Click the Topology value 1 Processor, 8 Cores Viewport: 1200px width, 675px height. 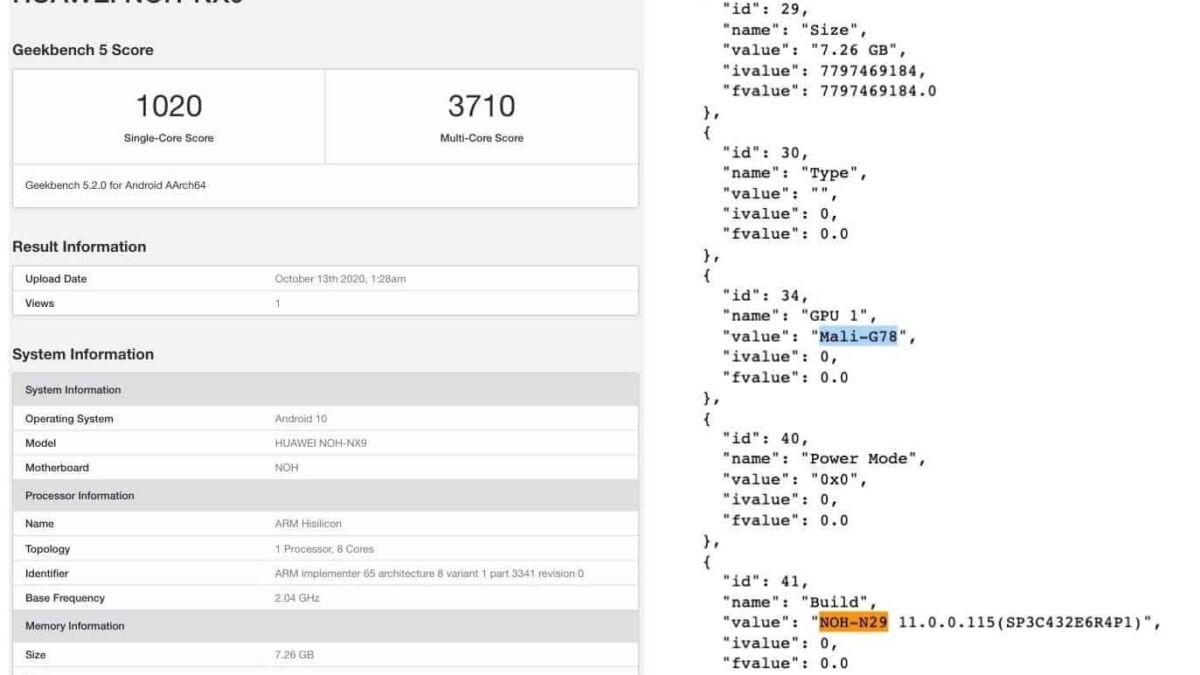pos(324,549)
